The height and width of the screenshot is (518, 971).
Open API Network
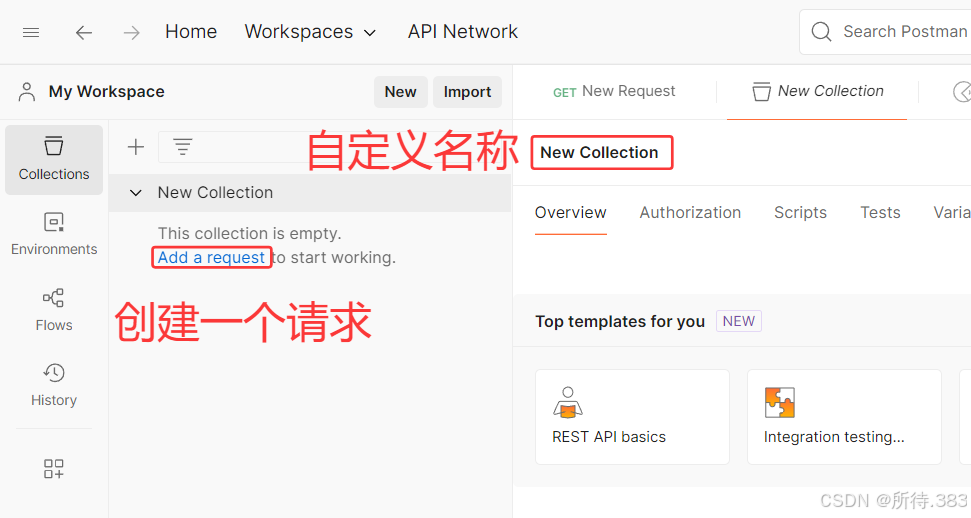tap(463, 32)
